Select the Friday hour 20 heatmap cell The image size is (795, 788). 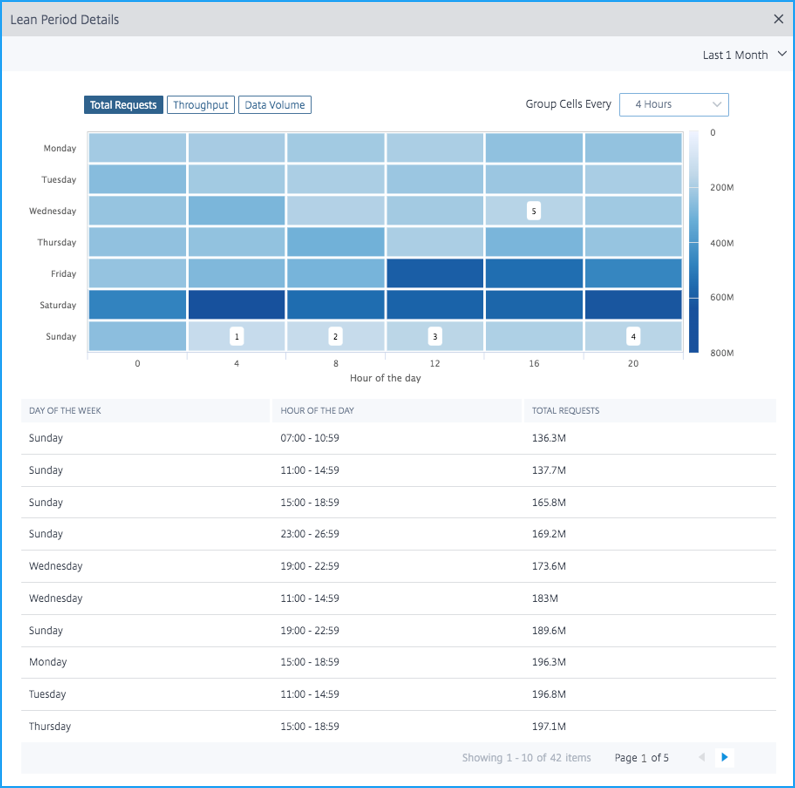633,273
